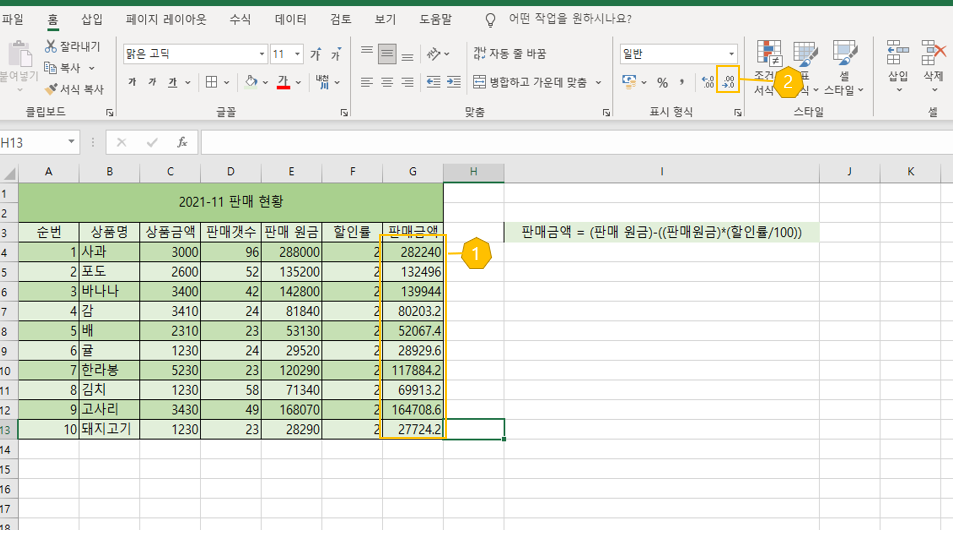Click the insert function fx button
The width and height of the screenshot is (955, 534).
[x=181, y=142]
